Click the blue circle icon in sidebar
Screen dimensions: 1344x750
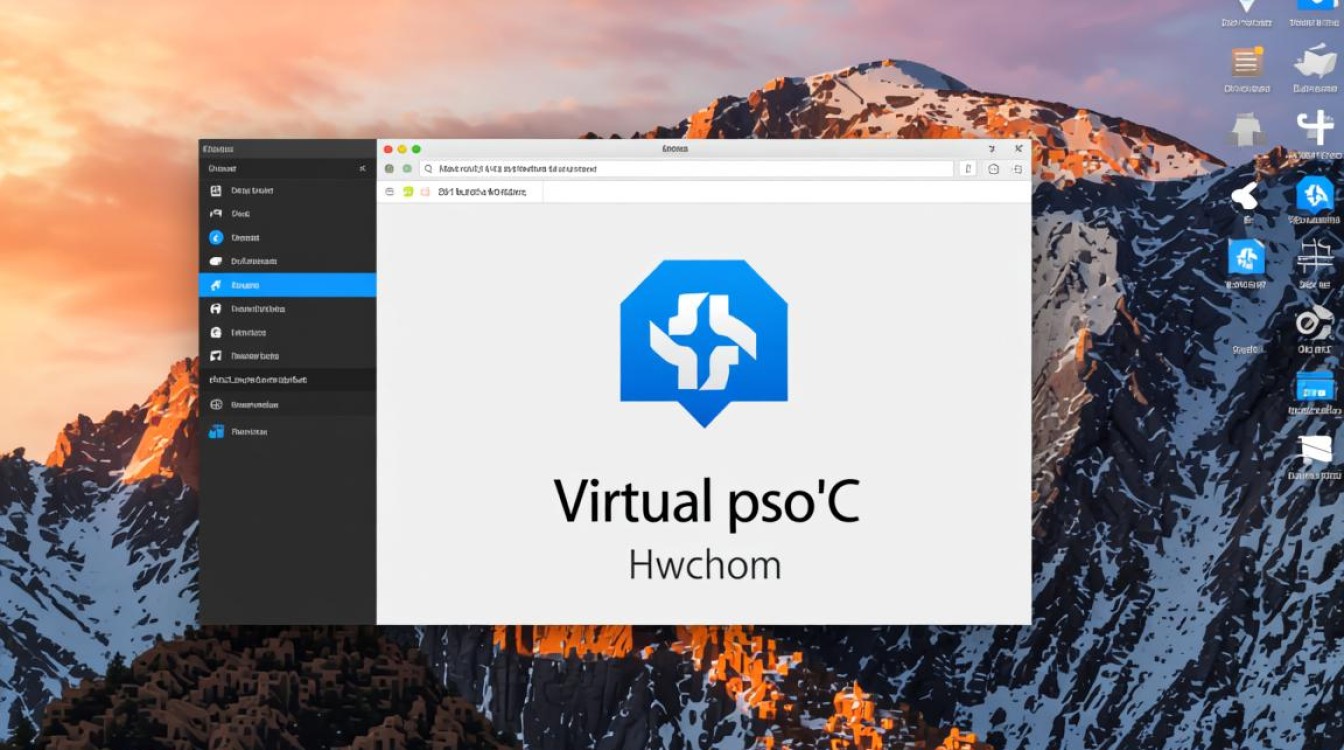coord(215,238)
